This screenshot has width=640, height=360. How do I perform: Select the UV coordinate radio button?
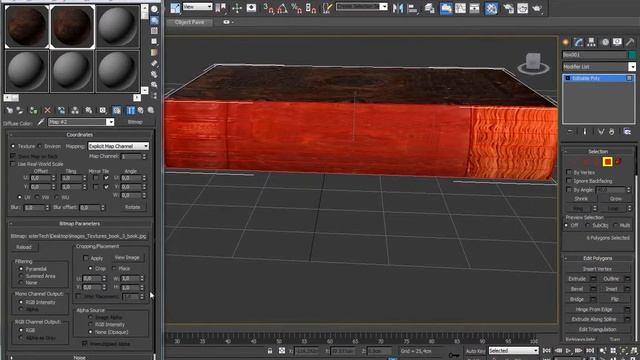[x=19, y=197]
